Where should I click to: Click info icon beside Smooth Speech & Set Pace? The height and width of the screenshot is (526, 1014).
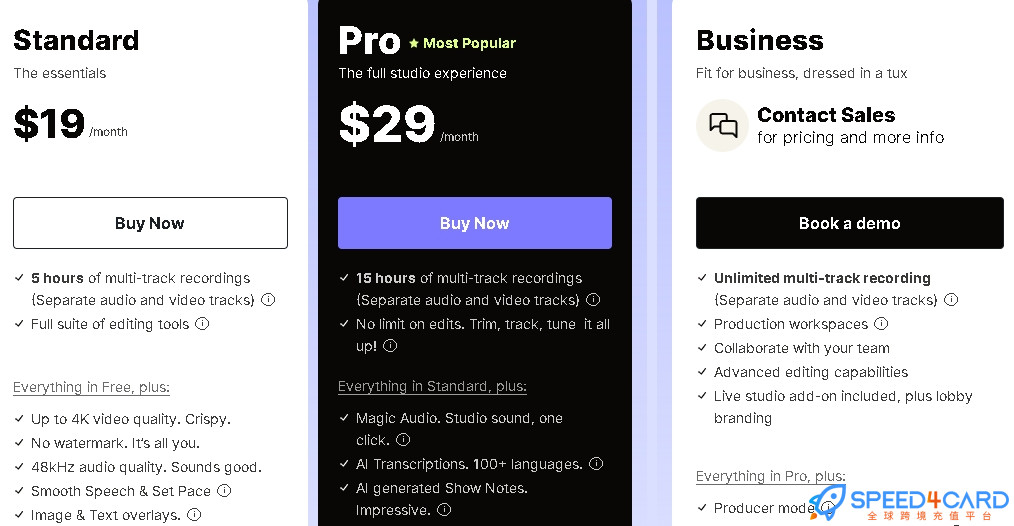[x=224, y=490]
